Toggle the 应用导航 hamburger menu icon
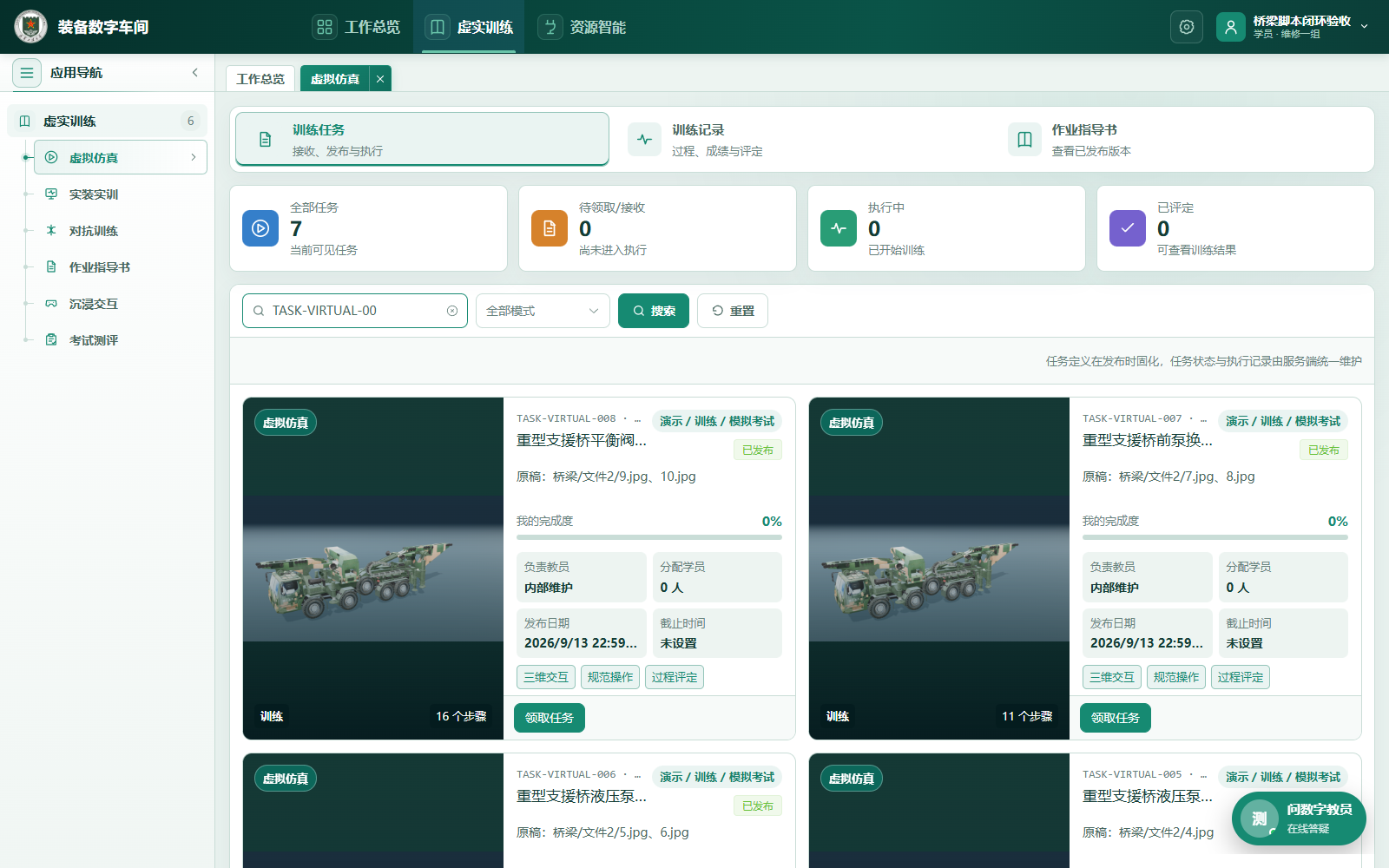The image size is (1389, 868). [27, 73]
